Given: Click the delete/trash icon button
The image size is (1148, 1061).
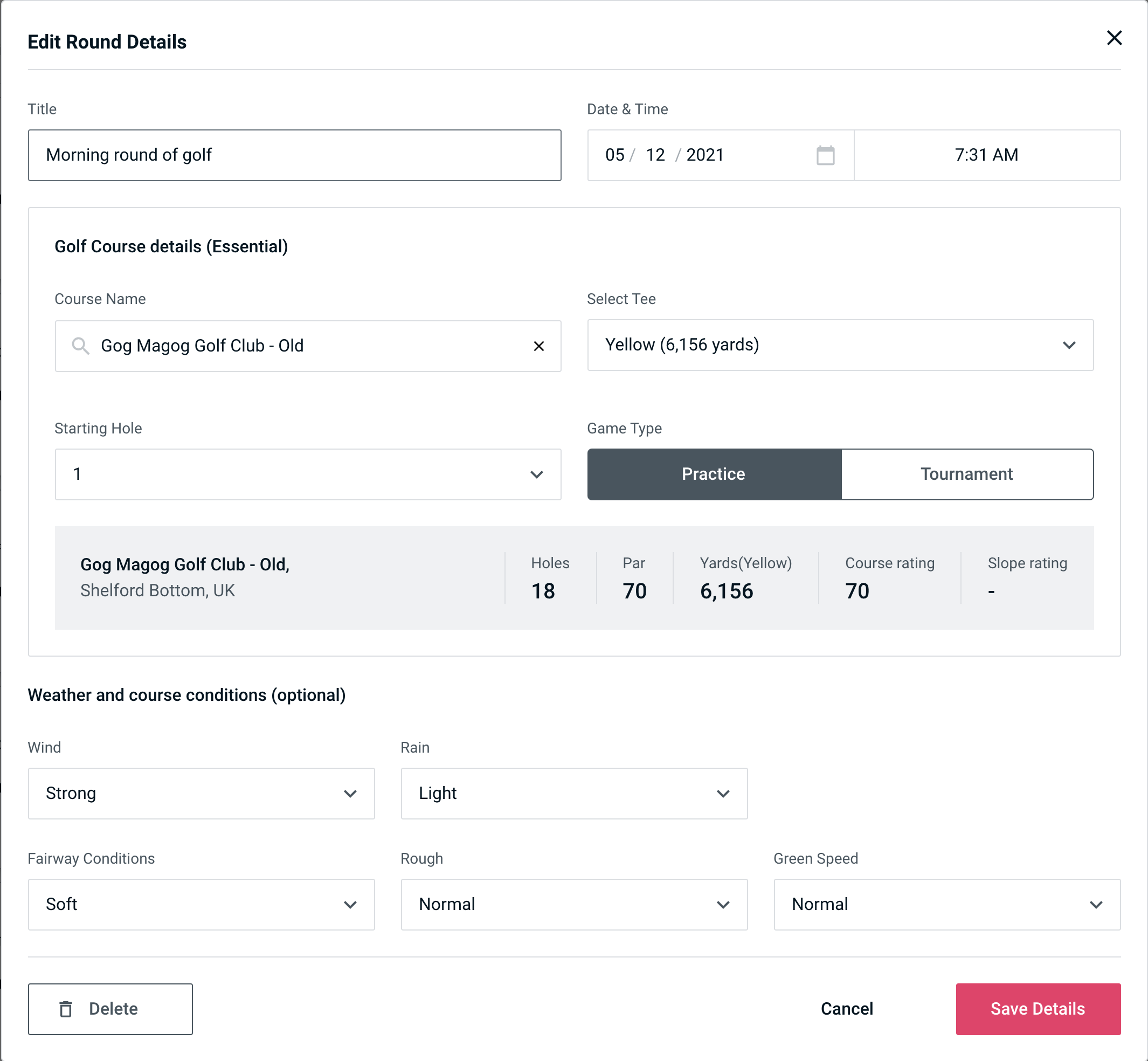Looking at the screenshot, I should [x=68, y=1008].
